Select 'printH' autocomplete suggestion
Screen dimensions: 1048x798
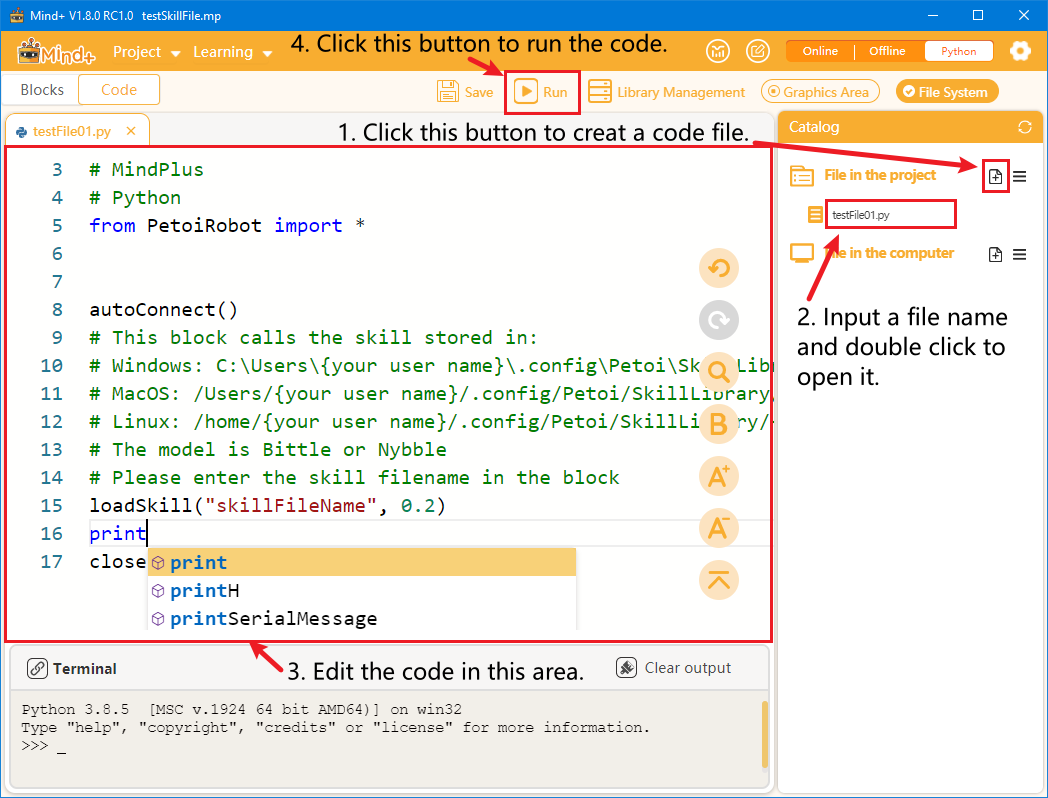point(362,590)
